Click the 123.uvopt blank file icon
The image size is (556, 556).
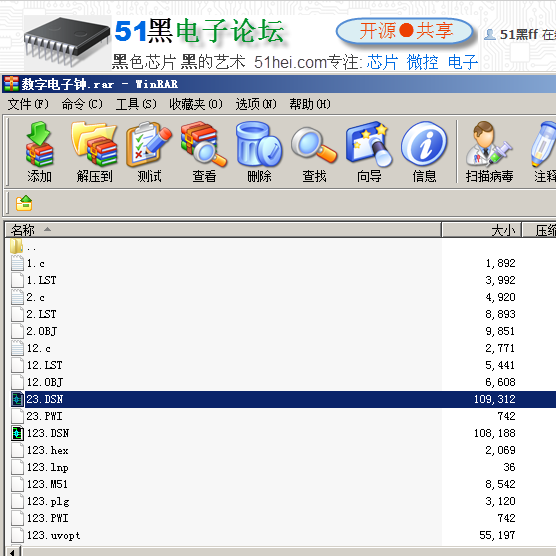point(17,535)
